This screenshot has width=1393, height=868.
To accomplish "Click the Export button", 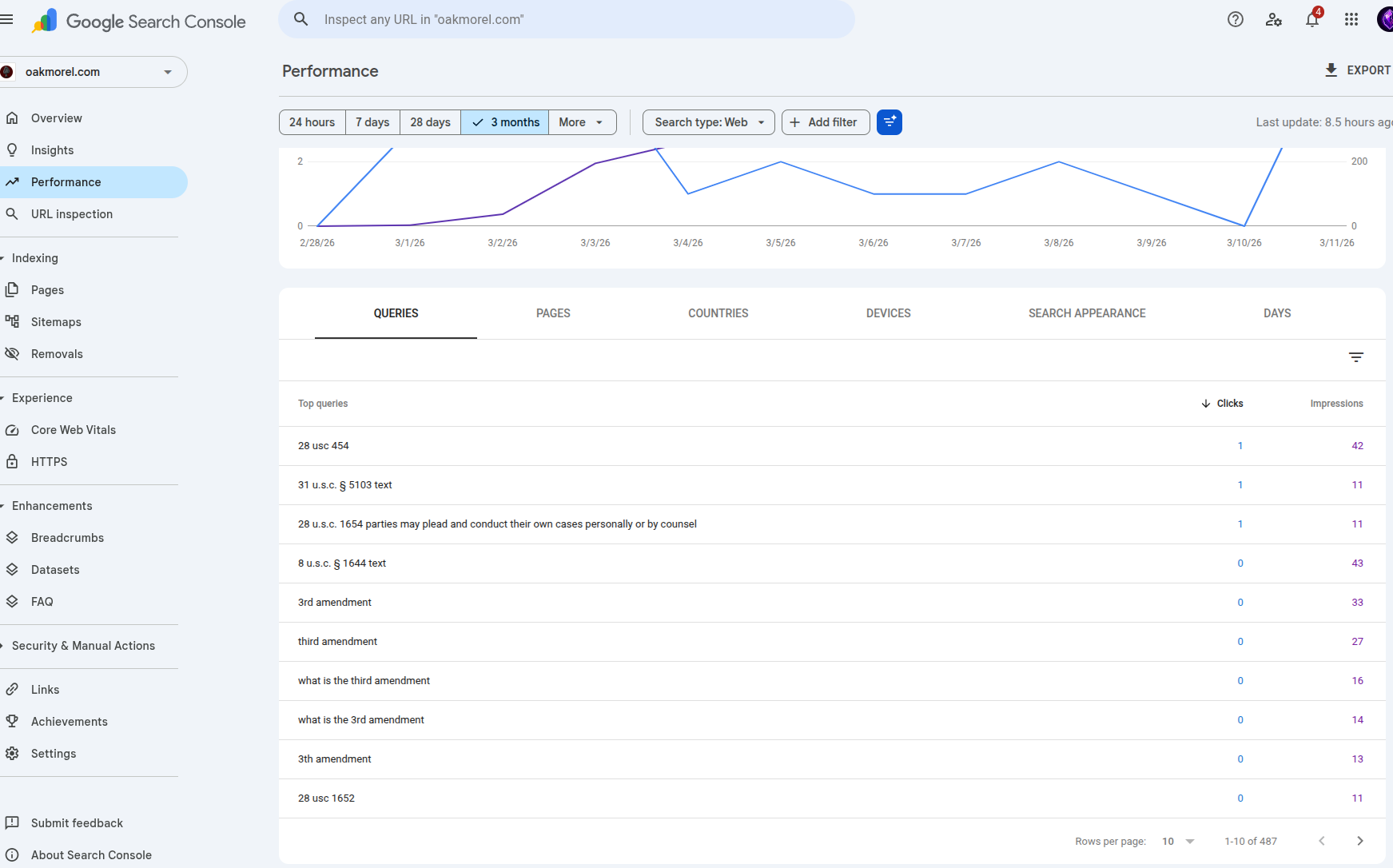I will pyautogui.click(x=1358, y=70).
